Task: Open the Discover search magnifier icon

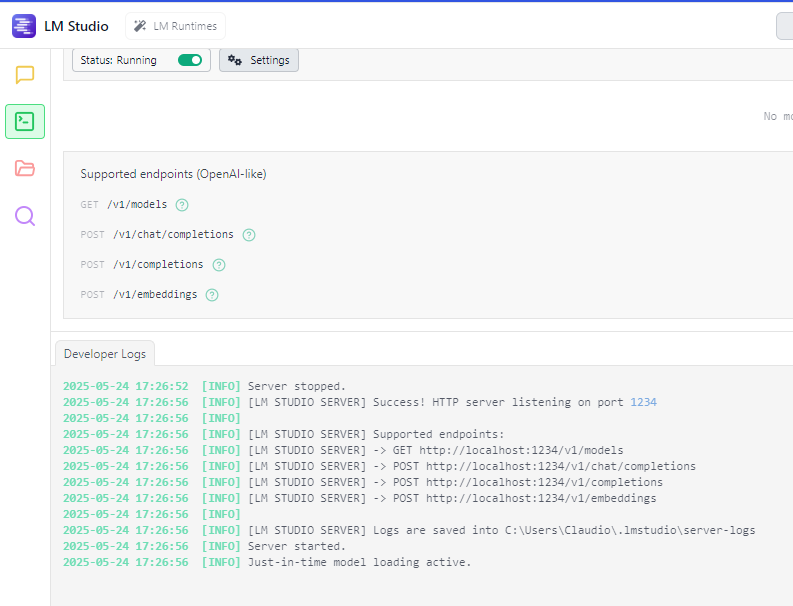Action: (x=25, y=216)
